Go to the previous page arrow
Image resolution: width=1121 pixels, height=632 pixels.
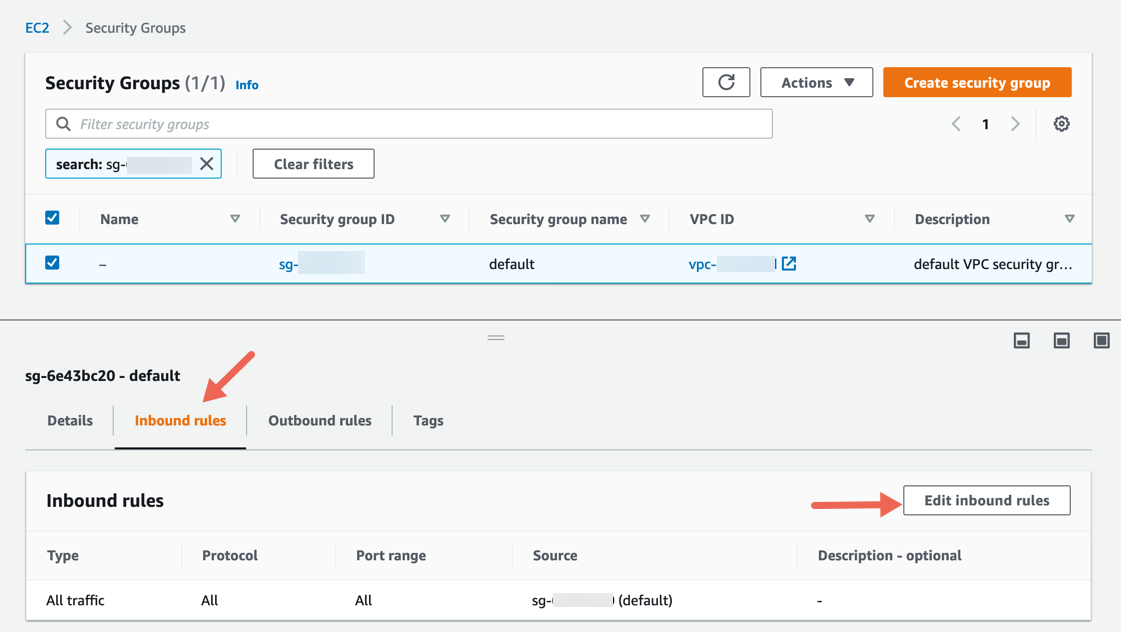click(x=956, y=124)
